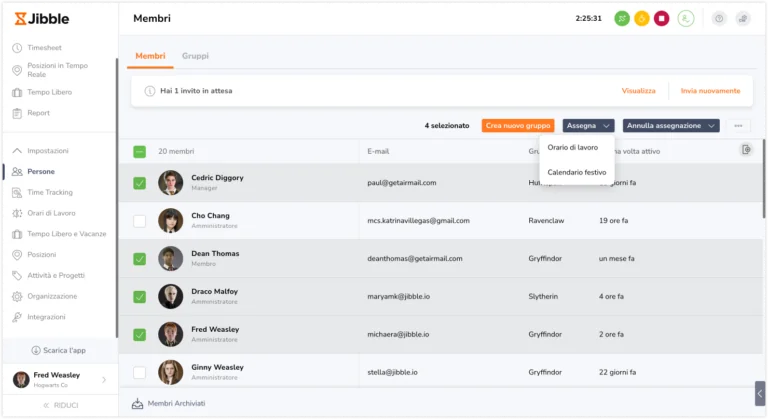The image size is (768, 419).
Task: Expand Fred Weasley account menu
Action: click(104, 380)
